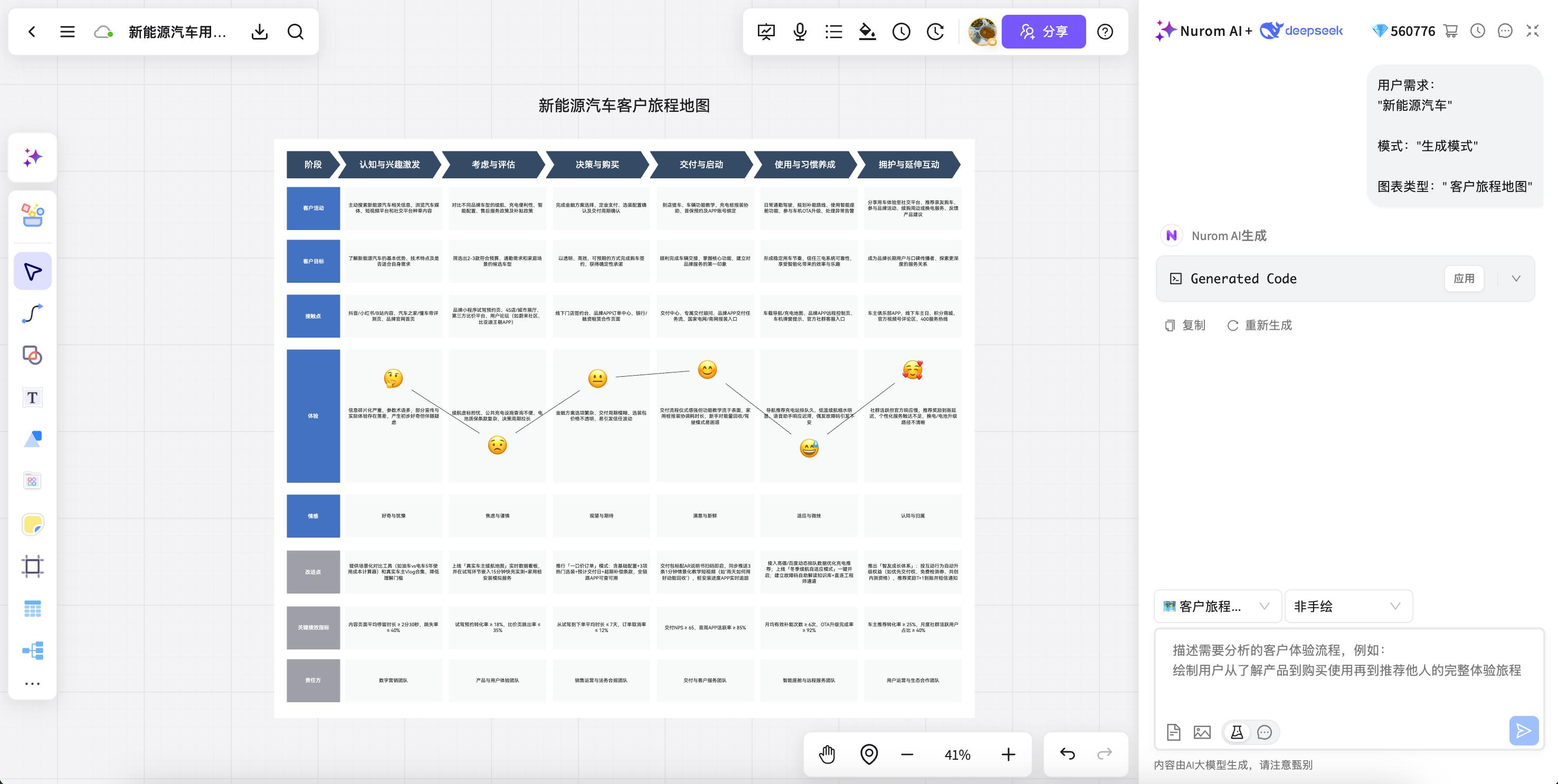The width and height of the screenshot is (1558, 784).
Task: Insert a table with table tool
Action: [x=33, y=609]
